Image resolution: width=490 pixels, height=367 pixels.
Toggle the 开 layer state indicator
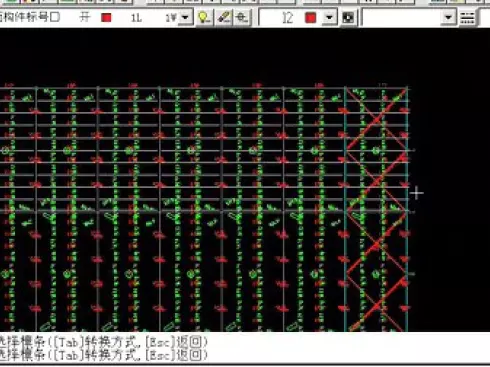click(85, 17)
